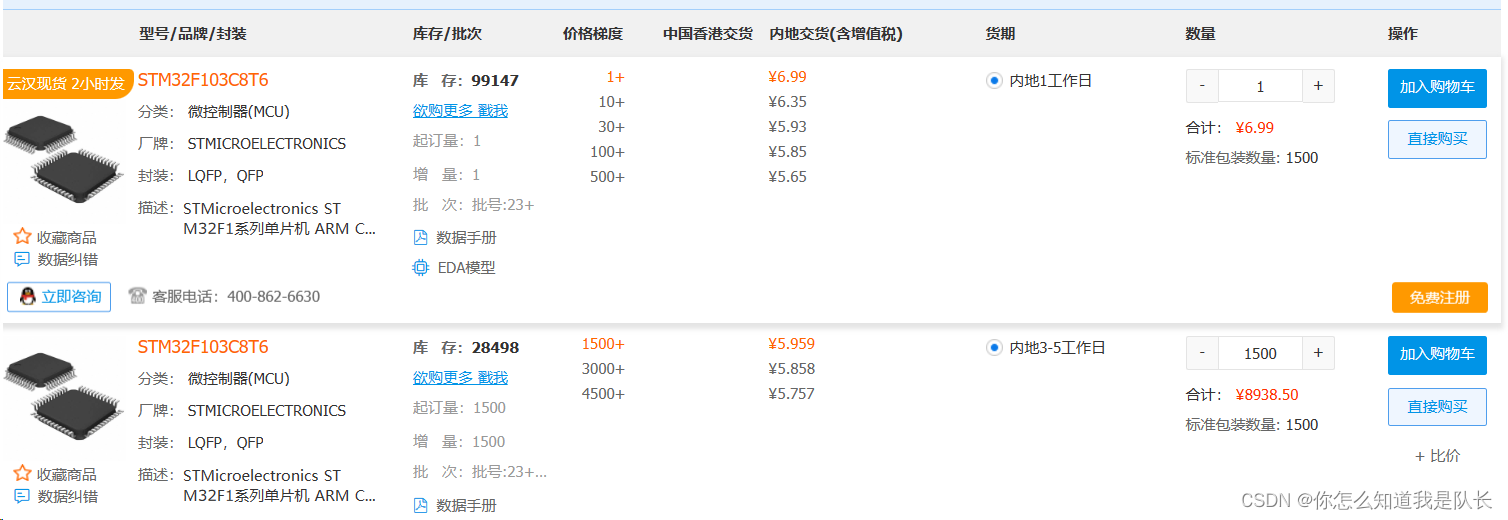This screenshot has height=520, width=1508.
Task: Click QQ penguin icon in 立即咨询 button
Action: tap(27, 296)
